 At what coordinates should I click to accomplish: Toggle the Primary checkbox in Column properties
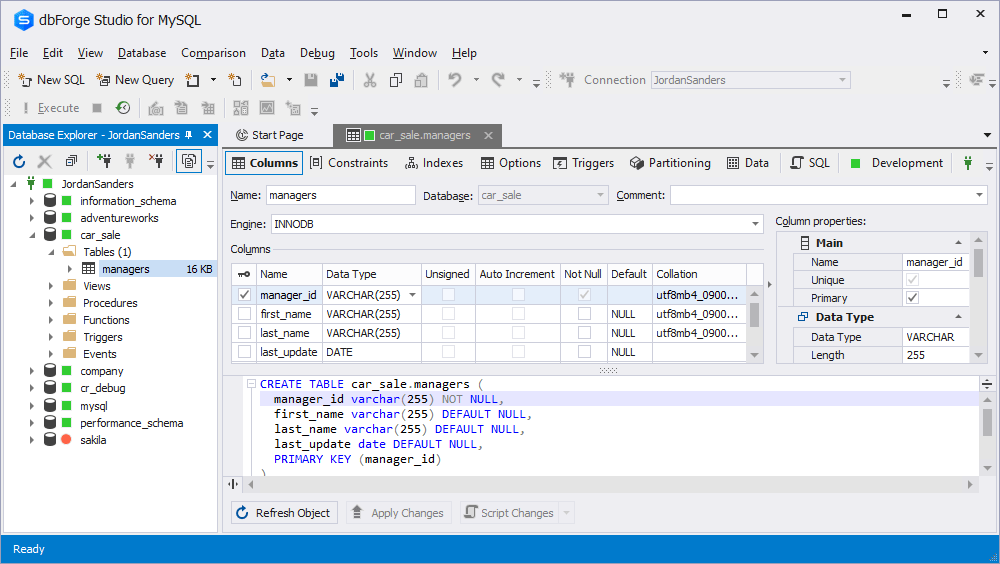pos(913,297)
